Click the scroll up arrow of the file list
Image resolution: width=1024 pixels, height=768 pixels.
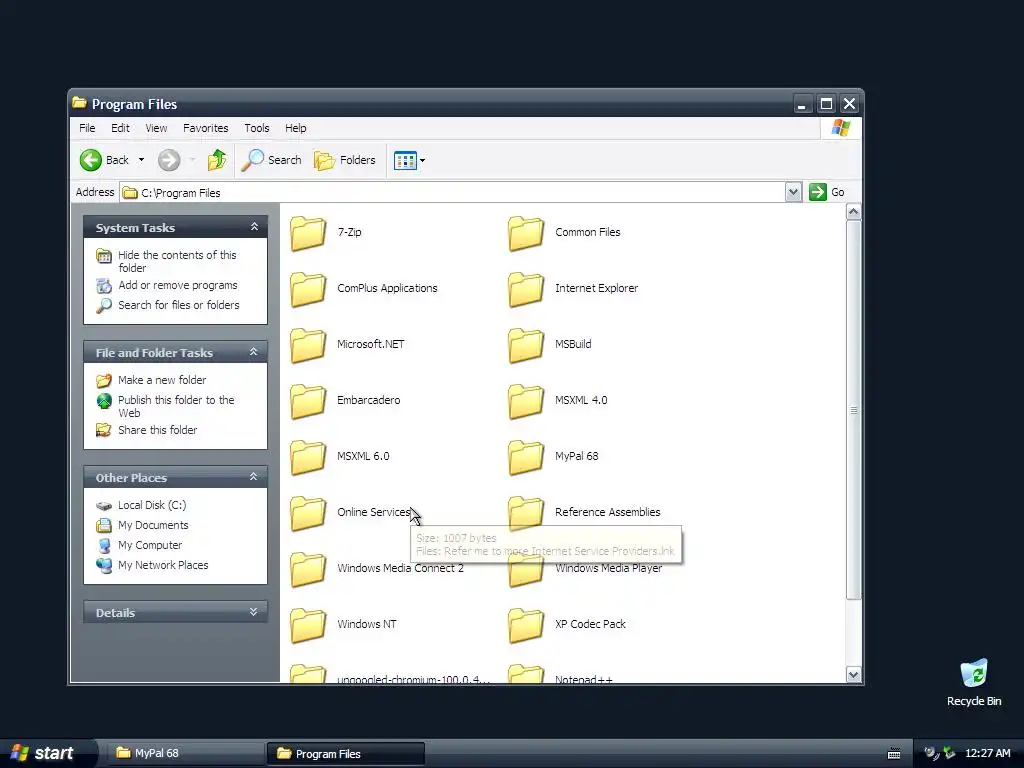point(854,212)
